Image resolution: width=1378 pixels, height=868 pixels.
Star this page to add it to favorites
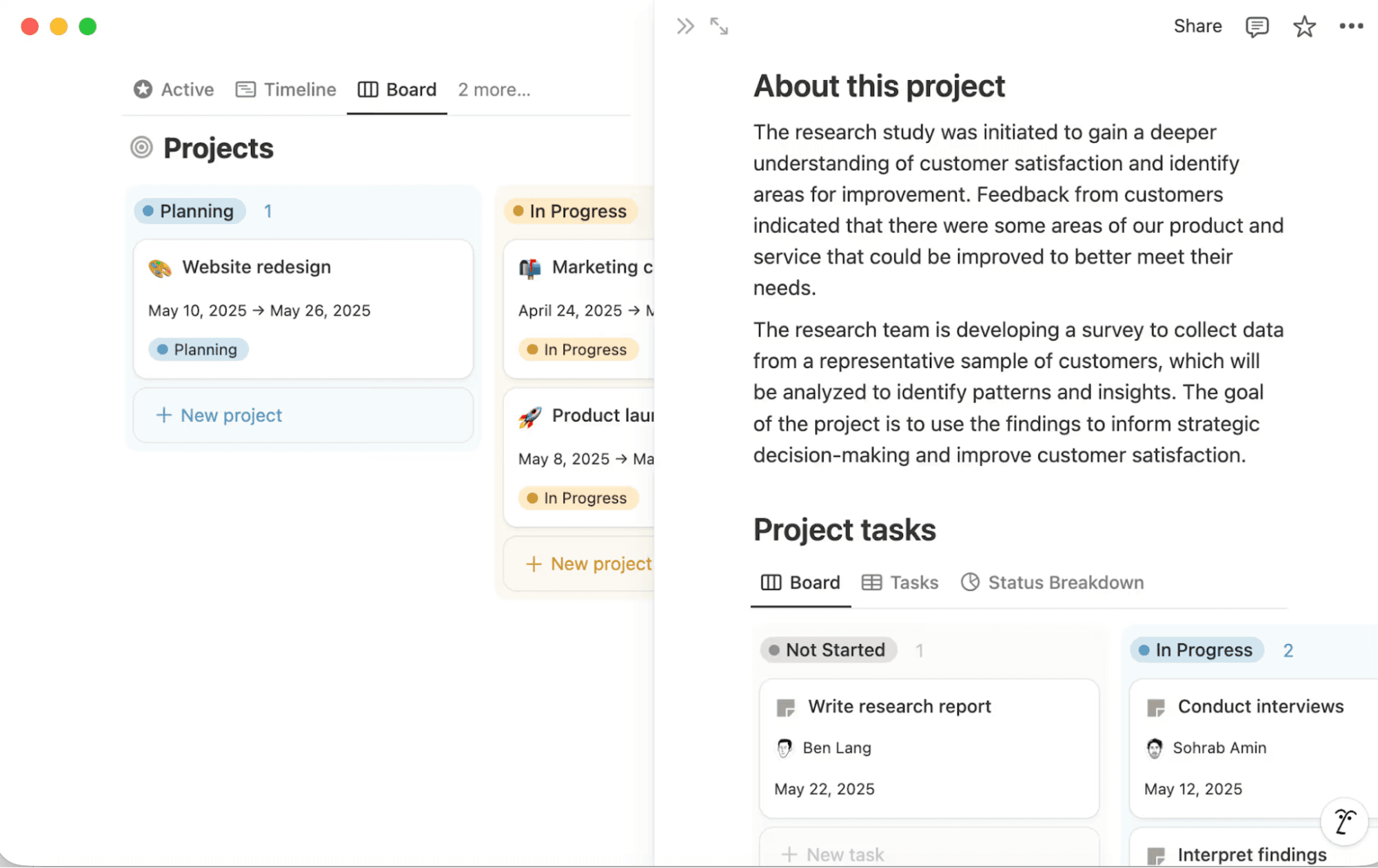1304,26
